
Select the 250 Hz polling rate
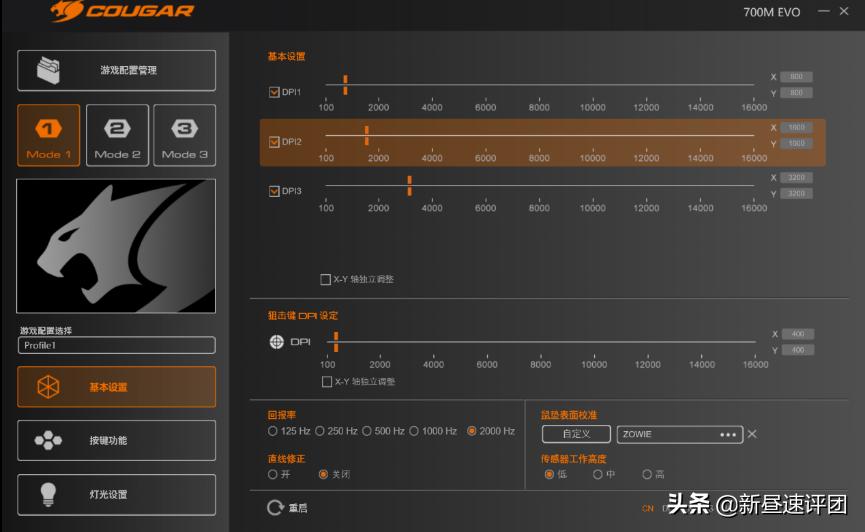click(319, 431)
